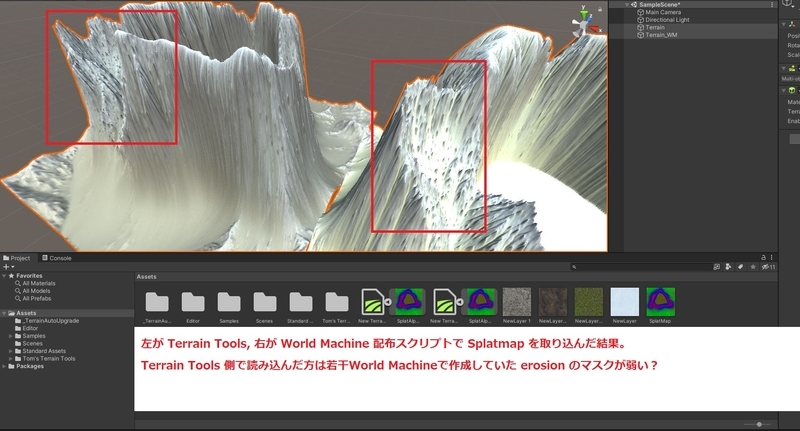This screenshot has width=800, height=431.
Task: Click the Search by Type filter icon
Action: (729, 267)
